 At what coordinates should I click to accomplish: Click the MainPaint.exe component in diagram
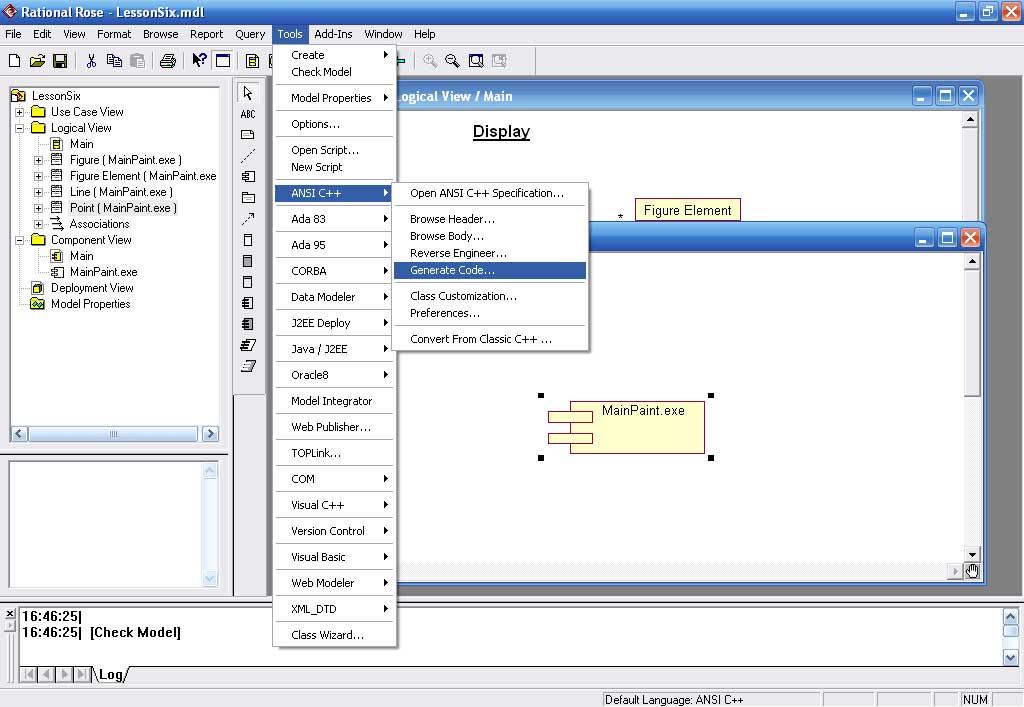[626, 427]
